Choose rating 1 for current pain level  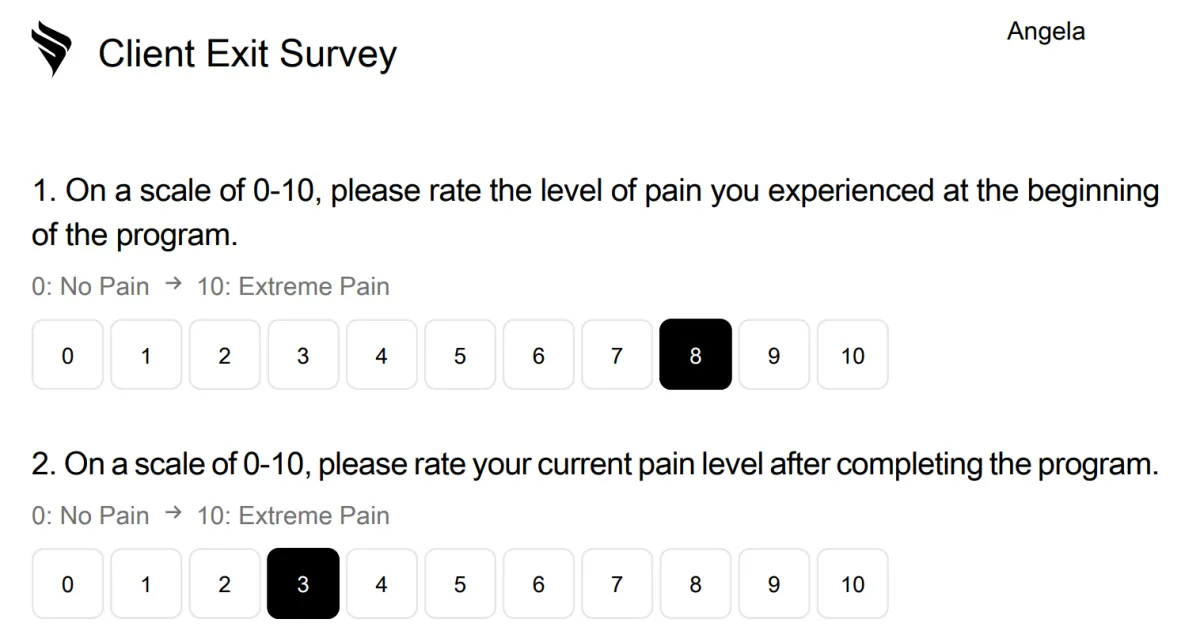pyautogui.click(x=146, y=584)
